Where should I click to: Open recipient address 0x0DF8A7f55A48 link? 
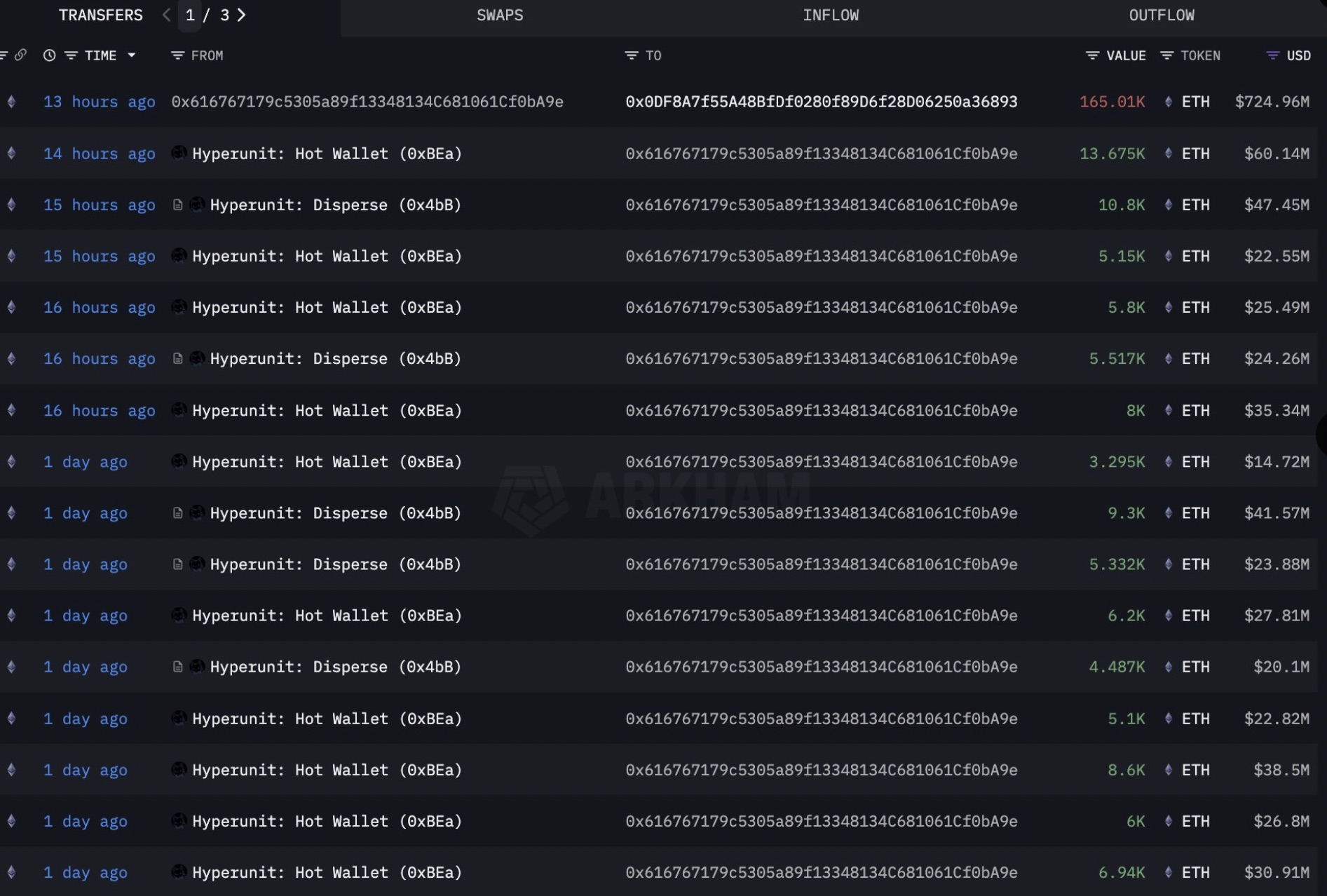point(821,102)
